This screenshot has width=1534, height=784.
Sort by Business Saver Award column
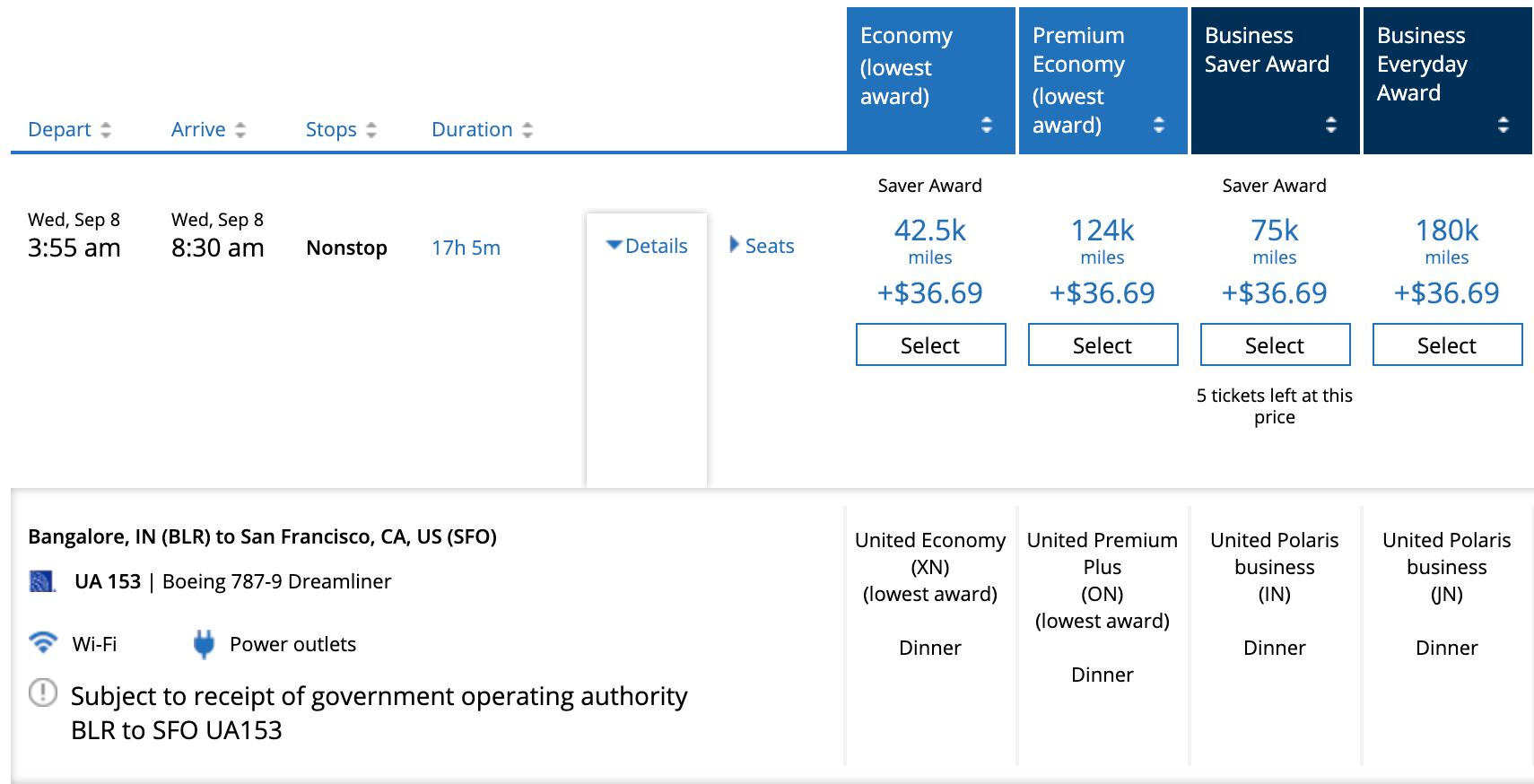1330,125
